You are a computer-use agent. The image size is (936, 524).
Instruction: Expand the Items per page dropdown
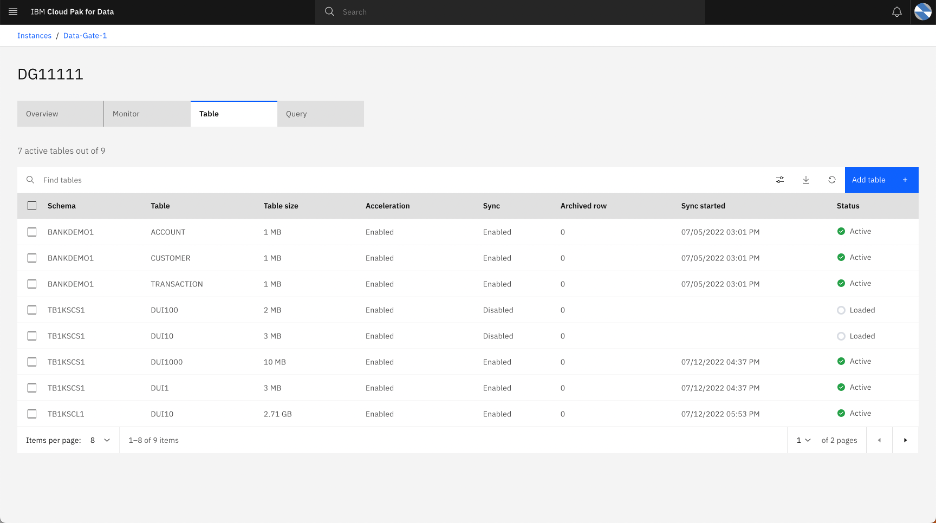click(x=100, y=440)
